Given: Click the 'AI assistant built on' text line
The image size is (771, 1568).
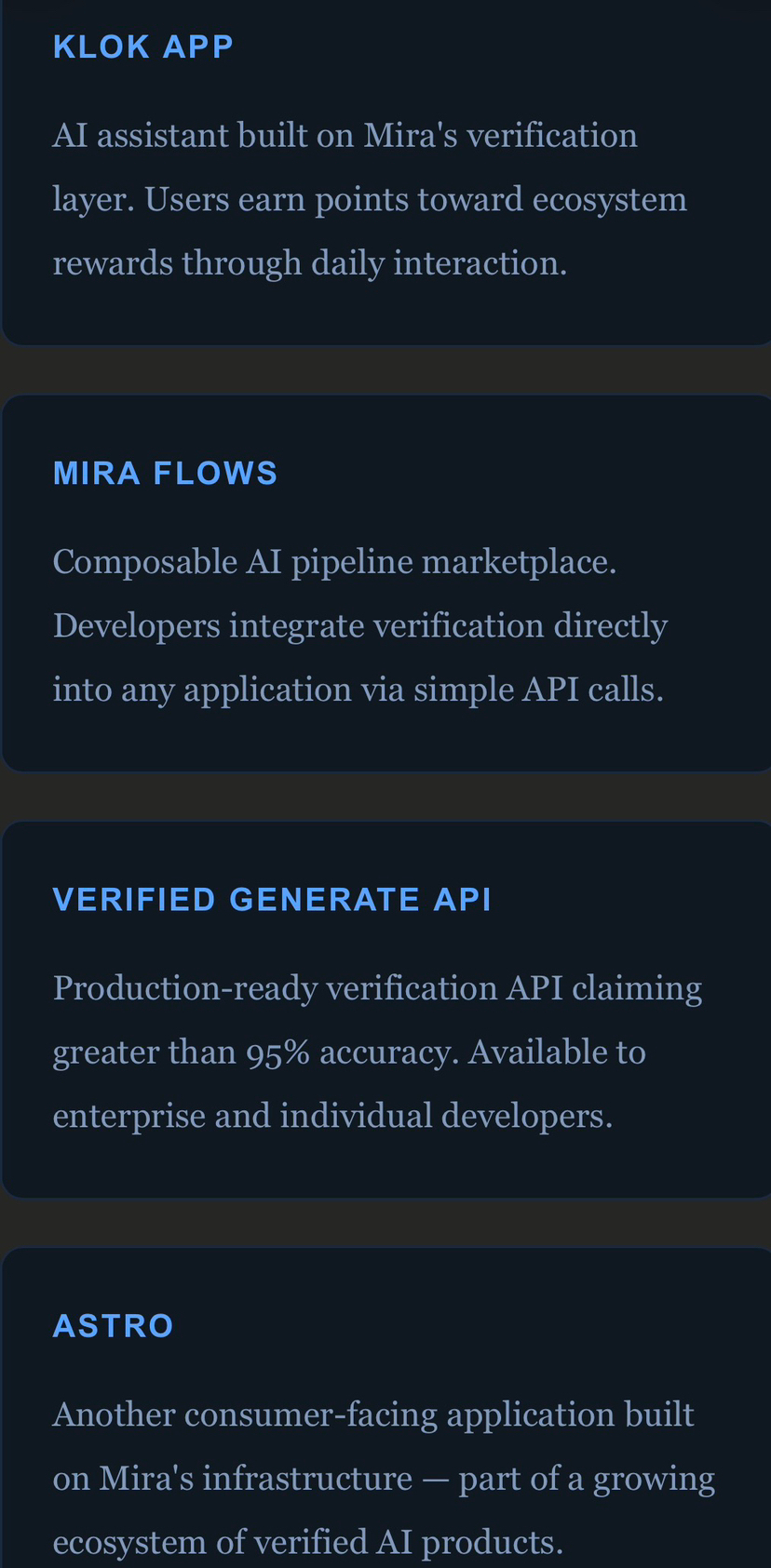Looking at the screenshot, I should (x=205, y=136).
